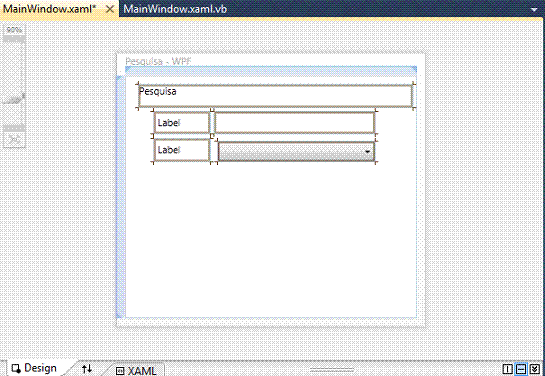Collapse the pane with double-chevron icon

click(x=535, y=369)
